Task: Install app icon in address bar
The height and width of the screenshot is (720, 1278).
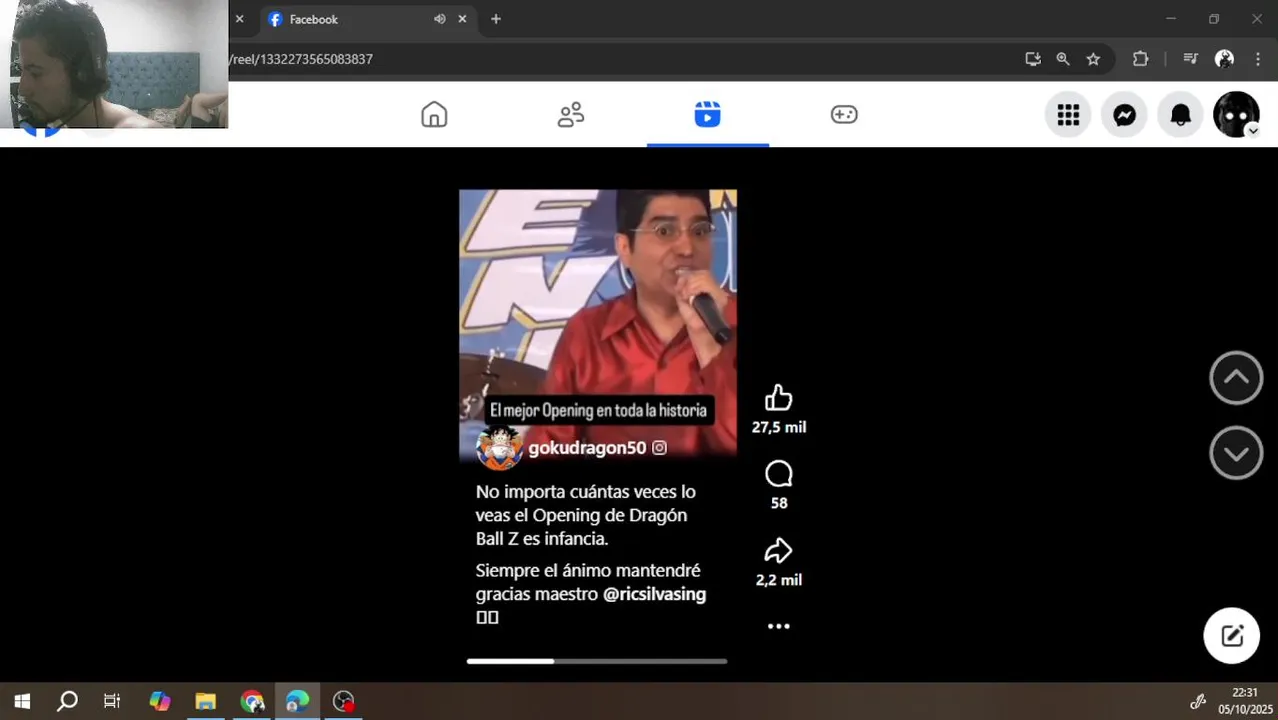Action: [1033, 59]
